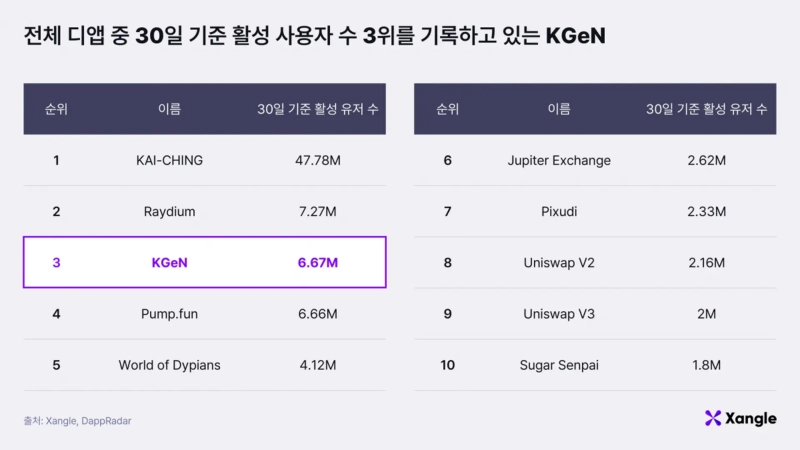Click the left table's 순위 header
This screenshot has width=800, height=450.
(56, 109)
